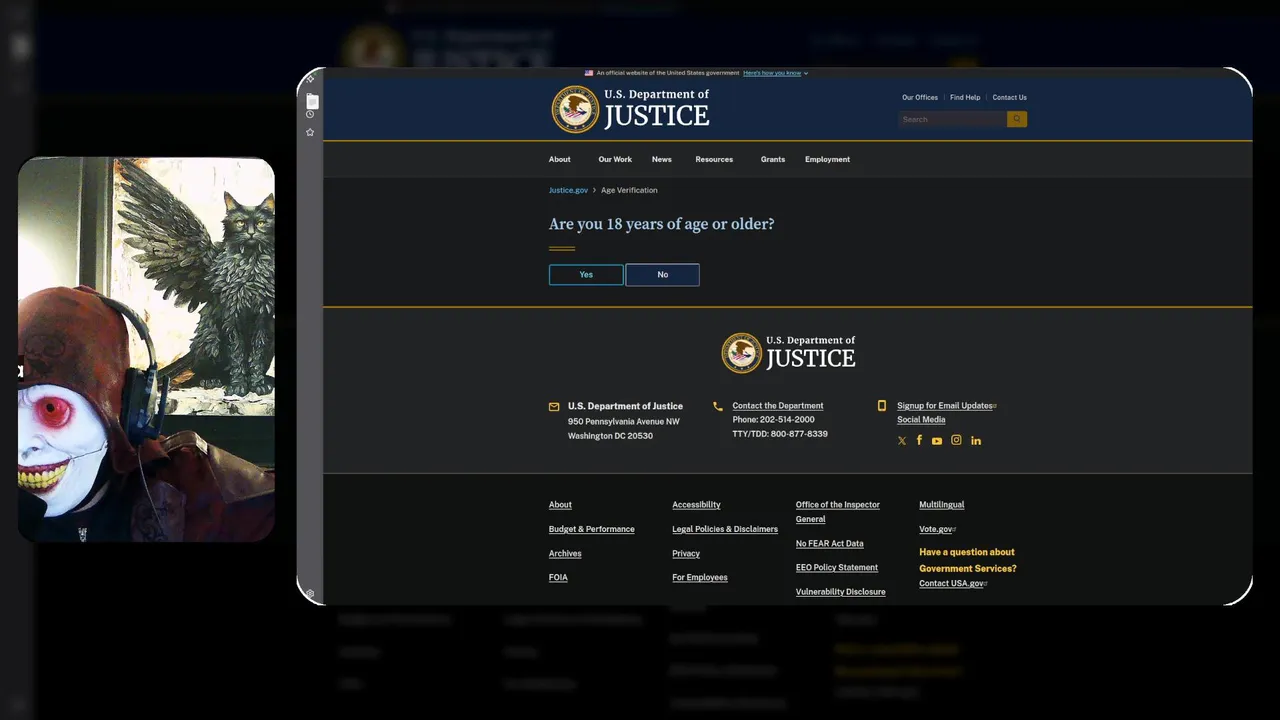Open the Instagram social icon
Image resolution: width=1280 pixels, height=720 pixels.
click(956, 440)
